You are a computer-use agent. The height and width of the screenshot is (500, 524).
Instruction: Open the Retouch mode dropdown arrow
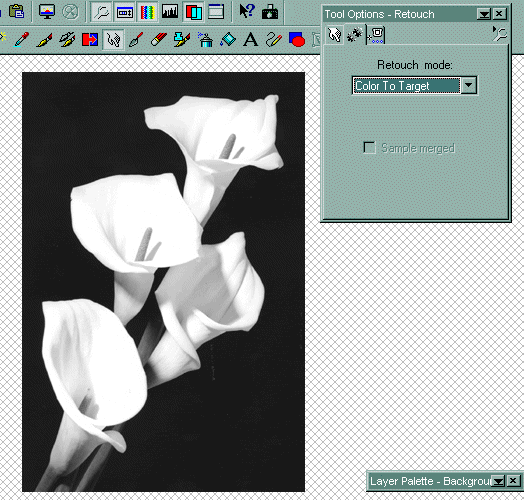469,86
